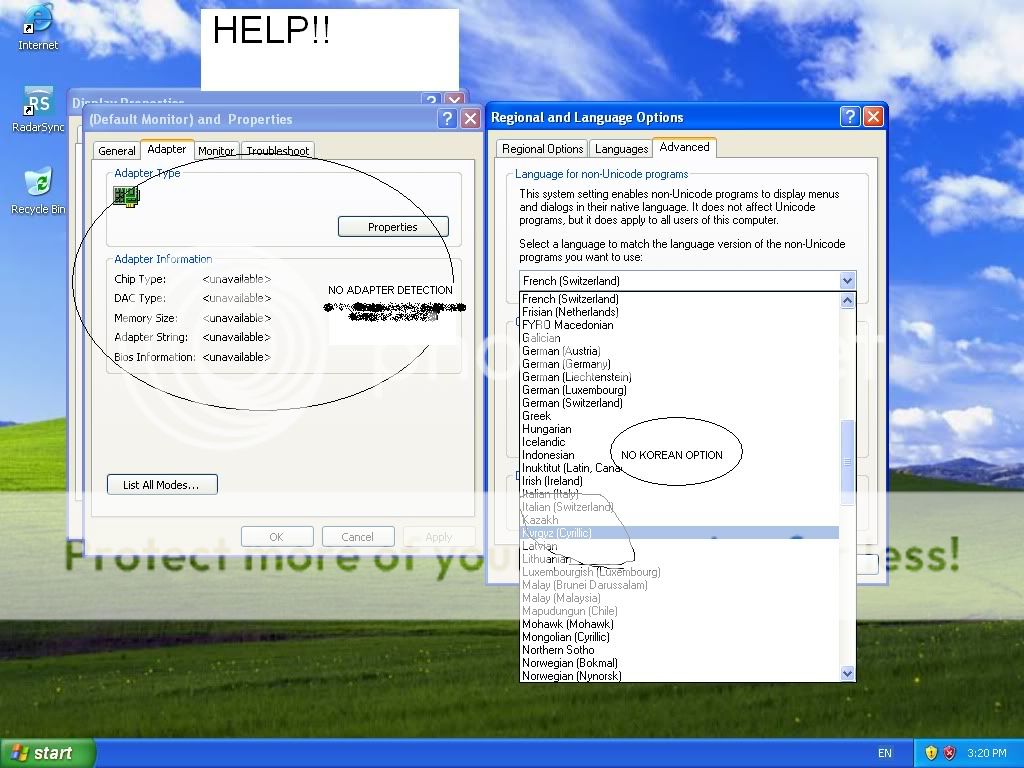Open the Languages tab

click(621, 149)
